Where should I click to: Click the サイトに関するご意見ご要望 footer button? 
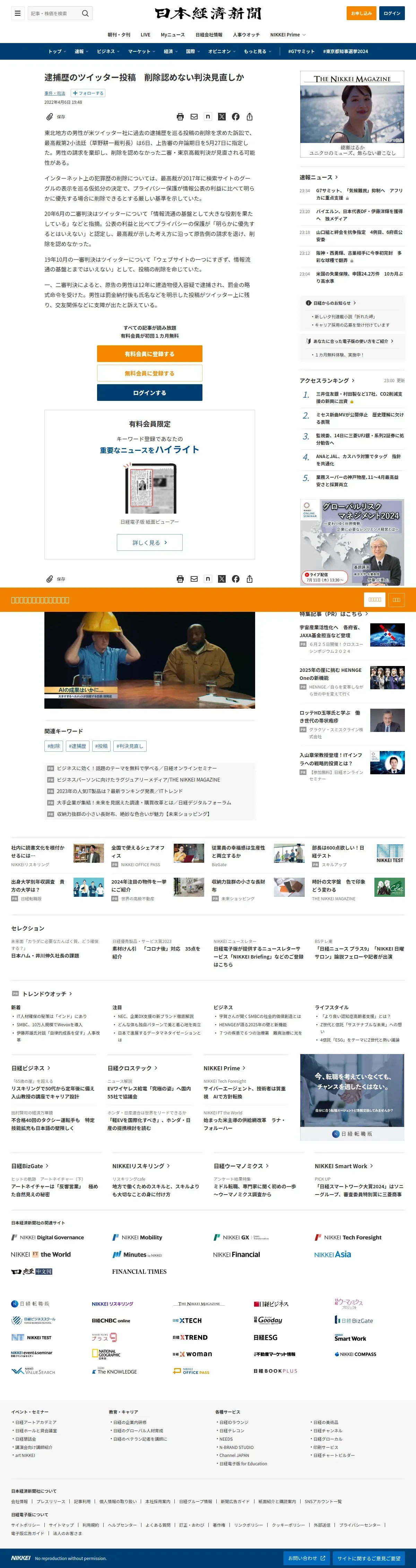tap(369, 1558)
